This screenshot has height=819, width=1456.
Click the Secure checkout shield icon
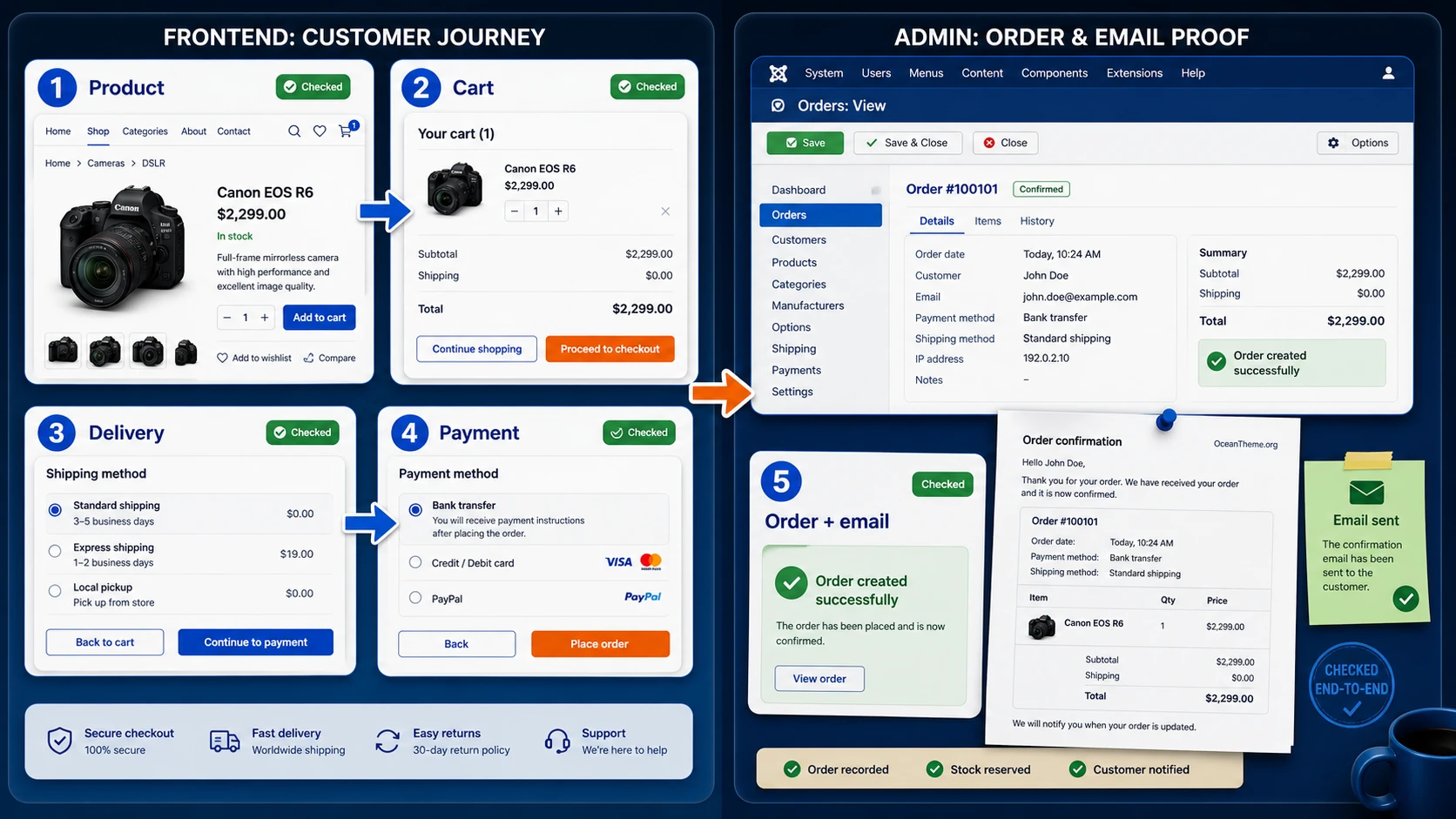[x=59, y=741]
